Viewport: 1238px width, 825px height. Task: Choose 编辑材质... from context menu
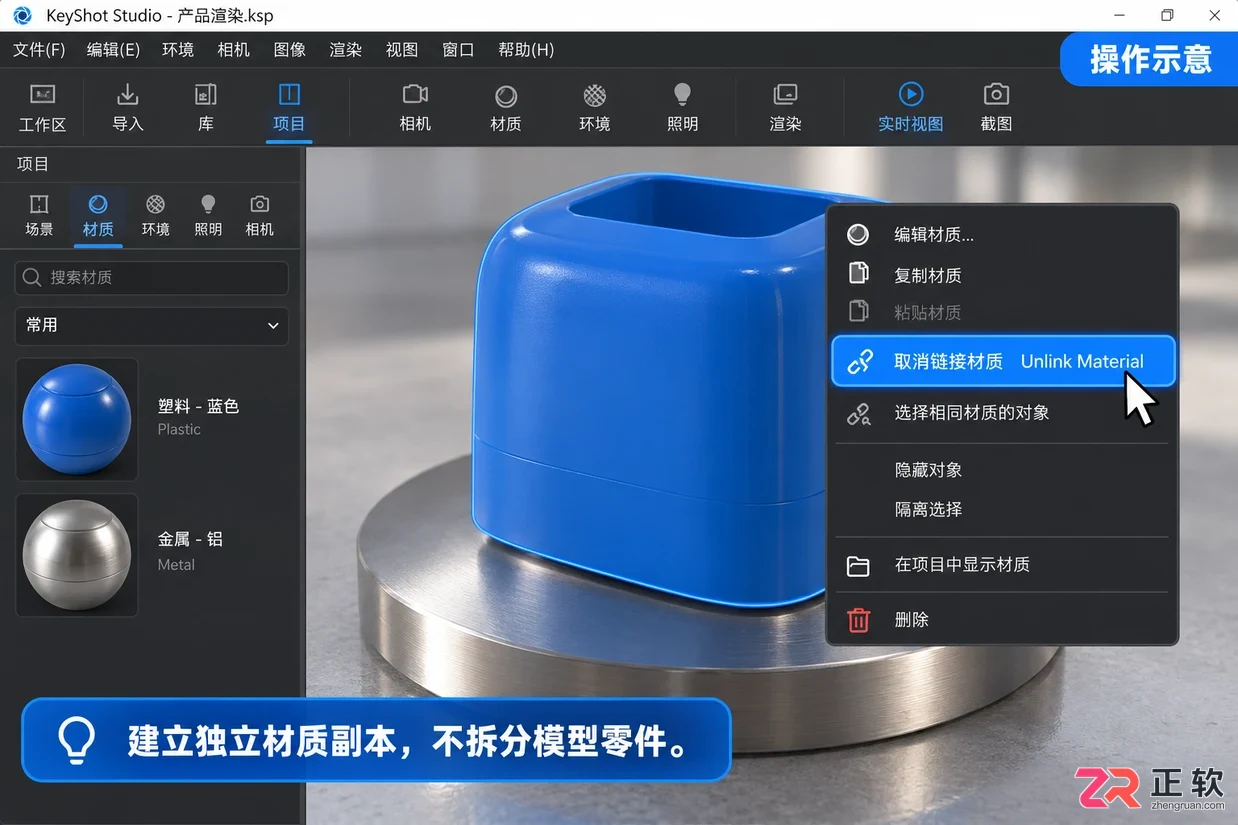(1002, 235)
